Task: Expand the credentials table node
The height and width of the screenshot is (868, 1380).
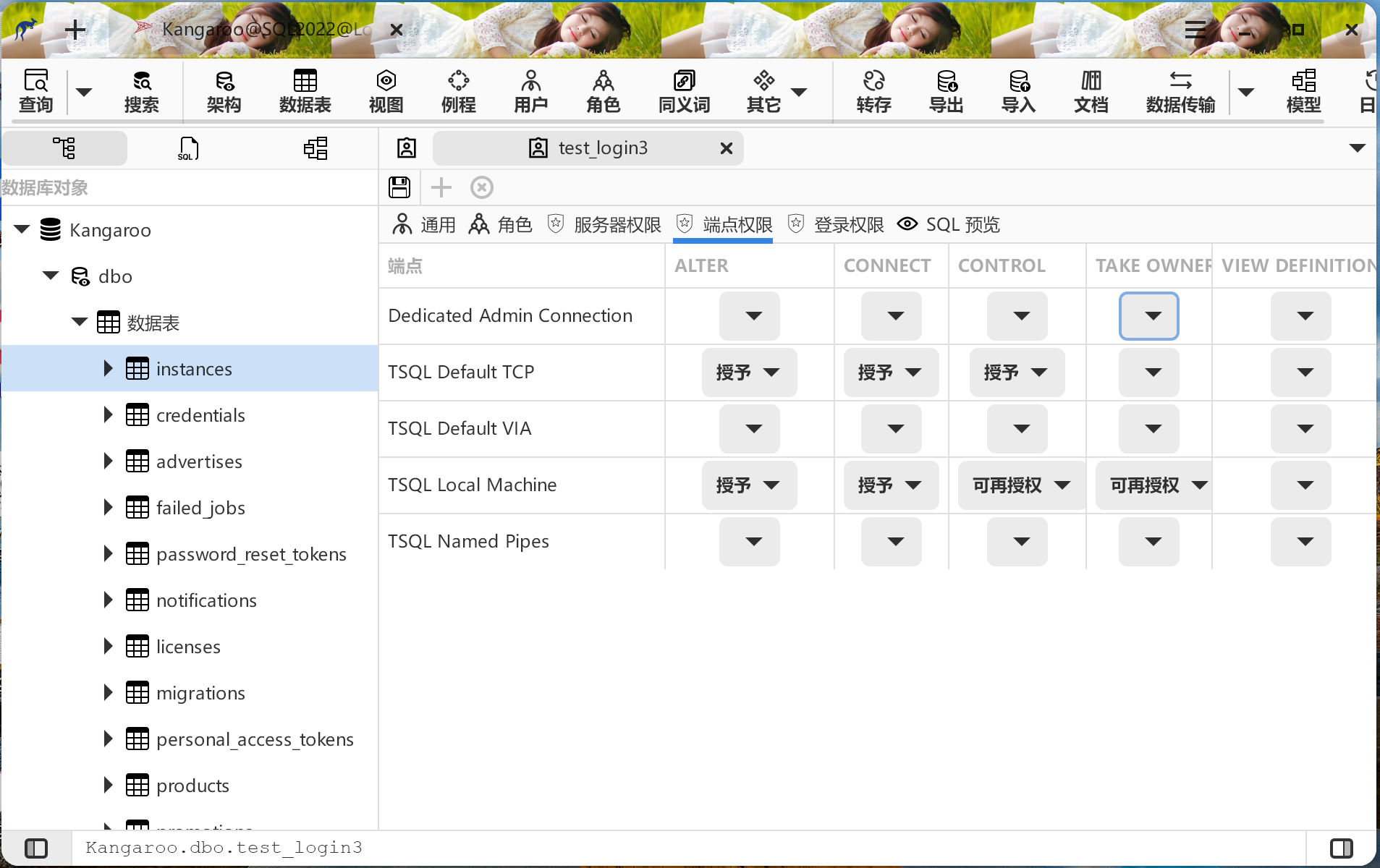Action: [108, 414]
